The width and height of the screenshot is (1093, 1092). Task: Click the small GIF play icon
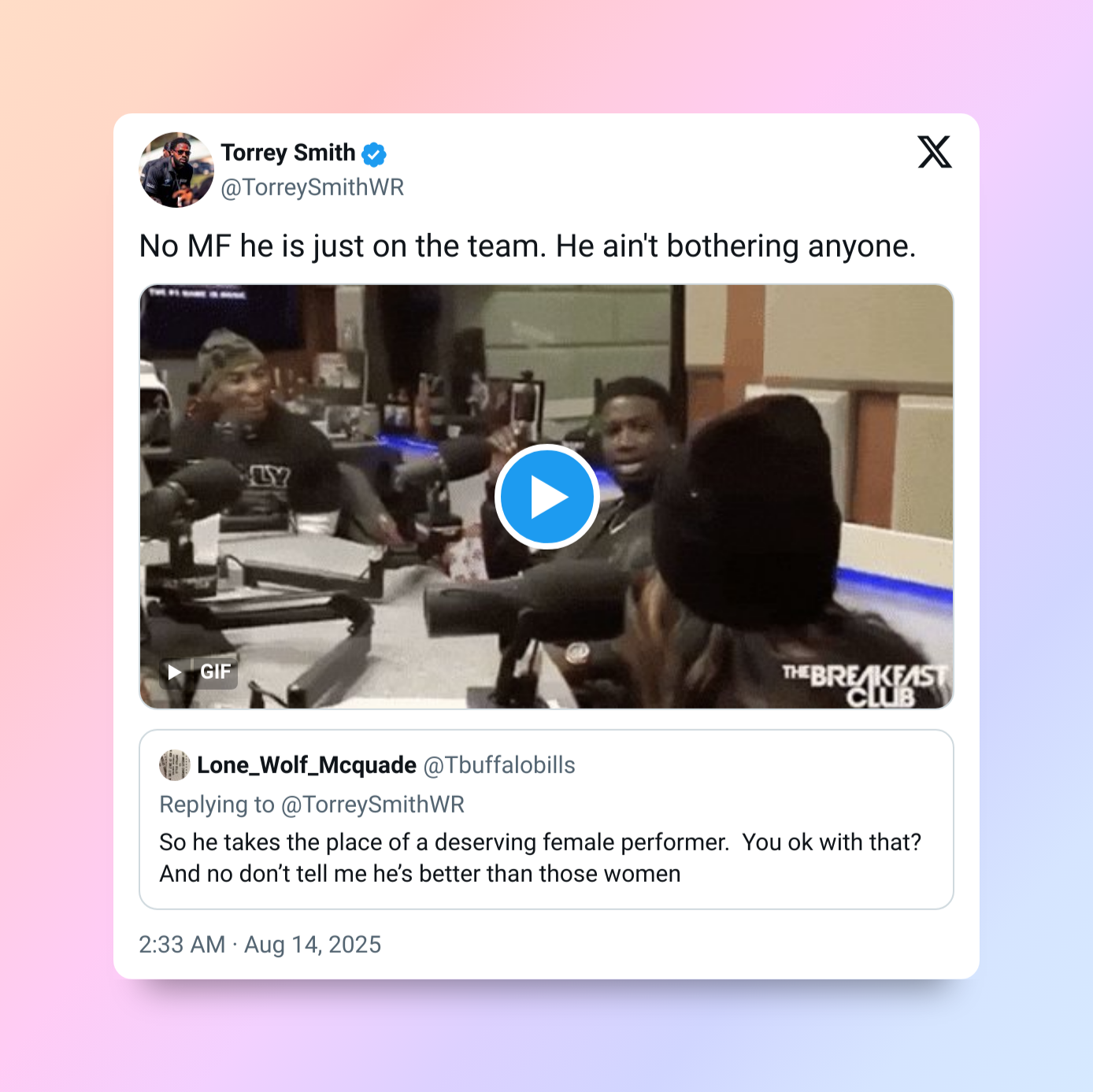pyautogui.click(x=175, y=672)
